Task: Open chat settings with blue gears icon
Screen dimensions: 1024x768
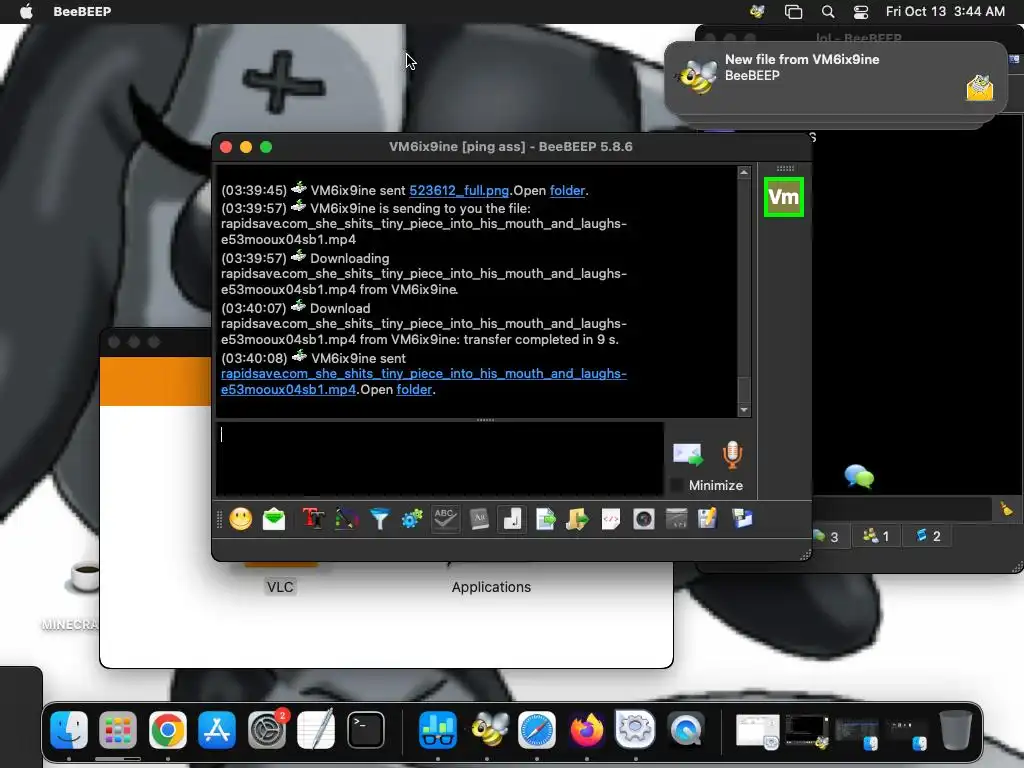Action: click(412, 519)
